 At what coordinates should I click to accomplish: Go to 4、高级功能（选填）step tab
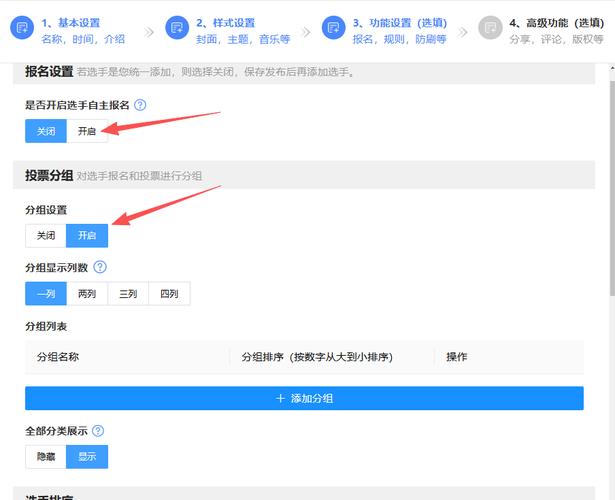[x=557, y=23]
